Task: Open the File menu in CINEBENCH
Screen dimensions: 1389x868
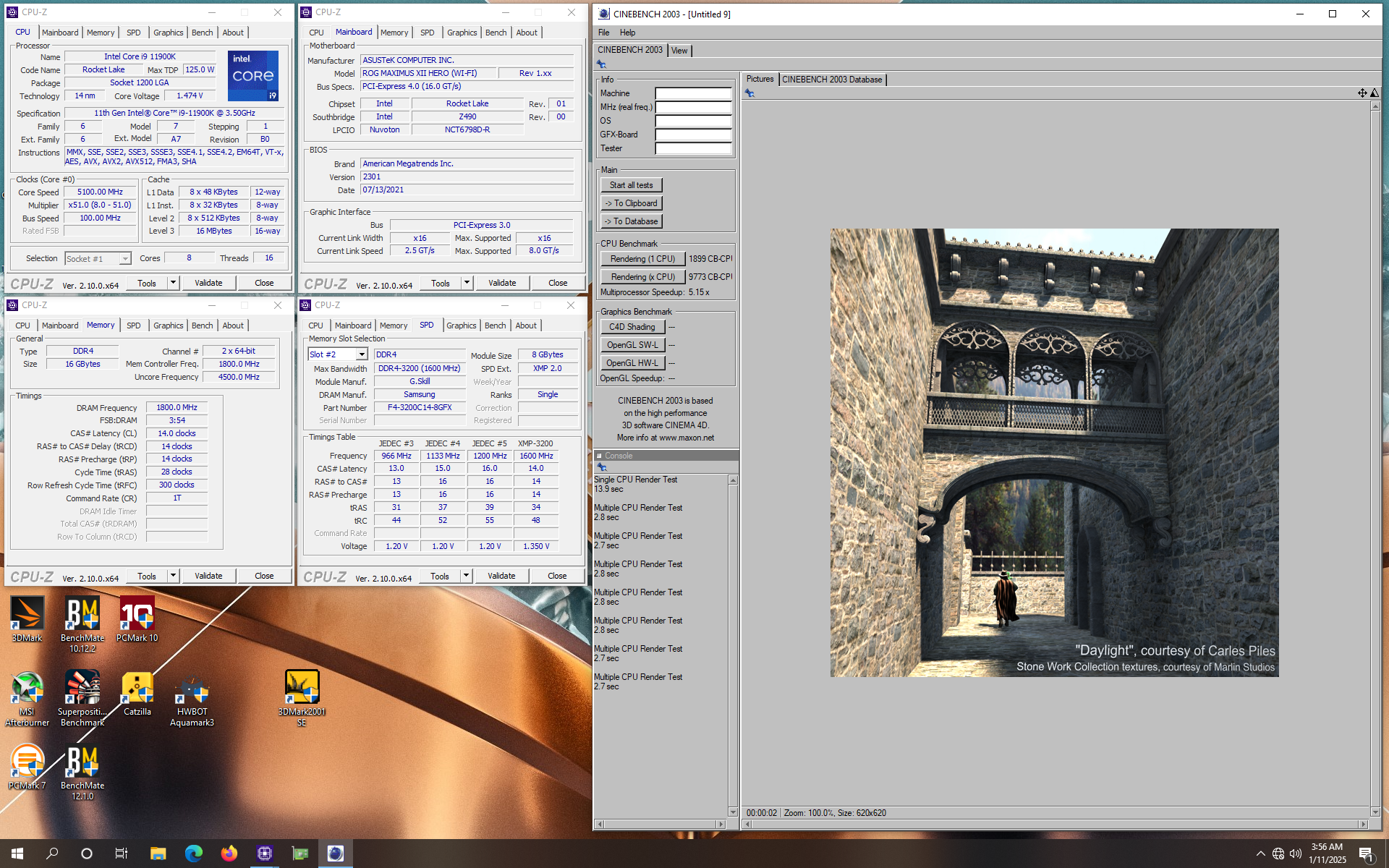Action: [604, 33]
